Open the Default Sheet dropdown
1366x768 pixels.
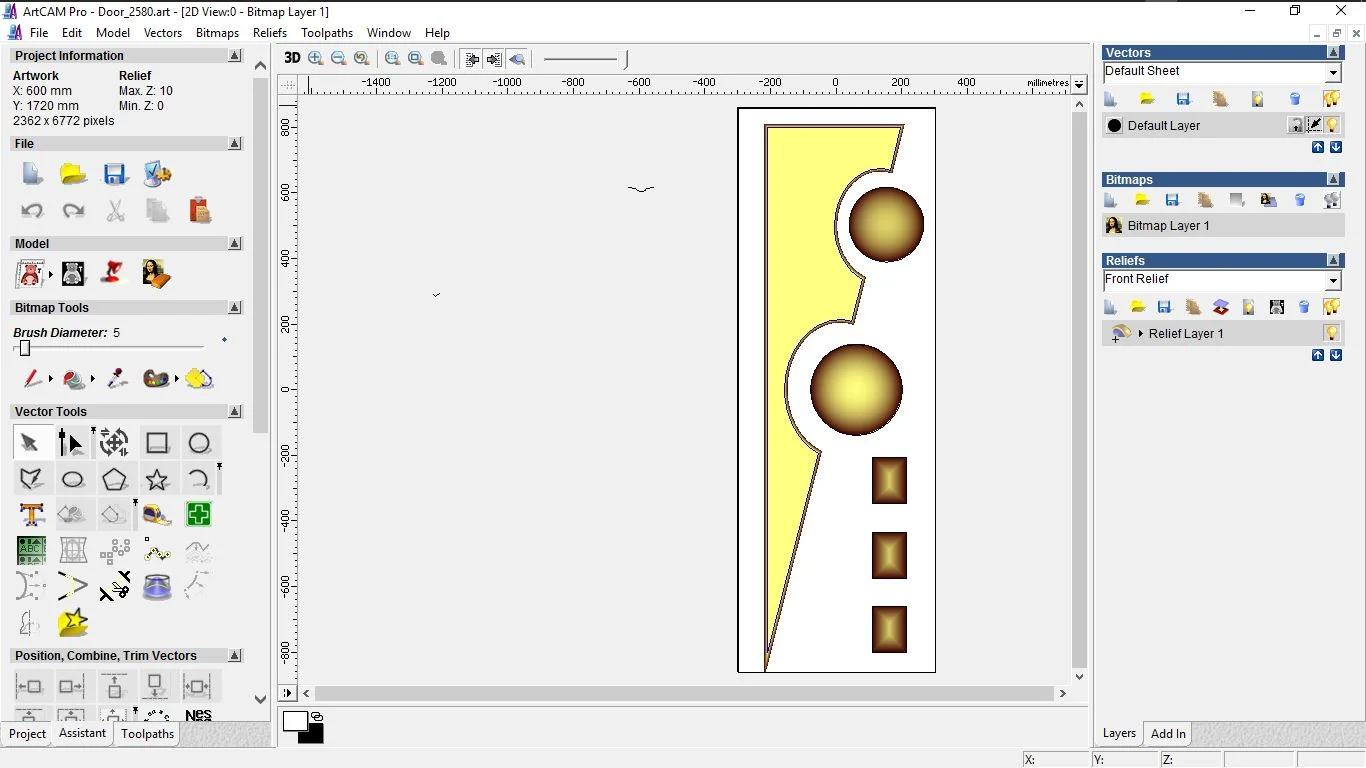1333,72
